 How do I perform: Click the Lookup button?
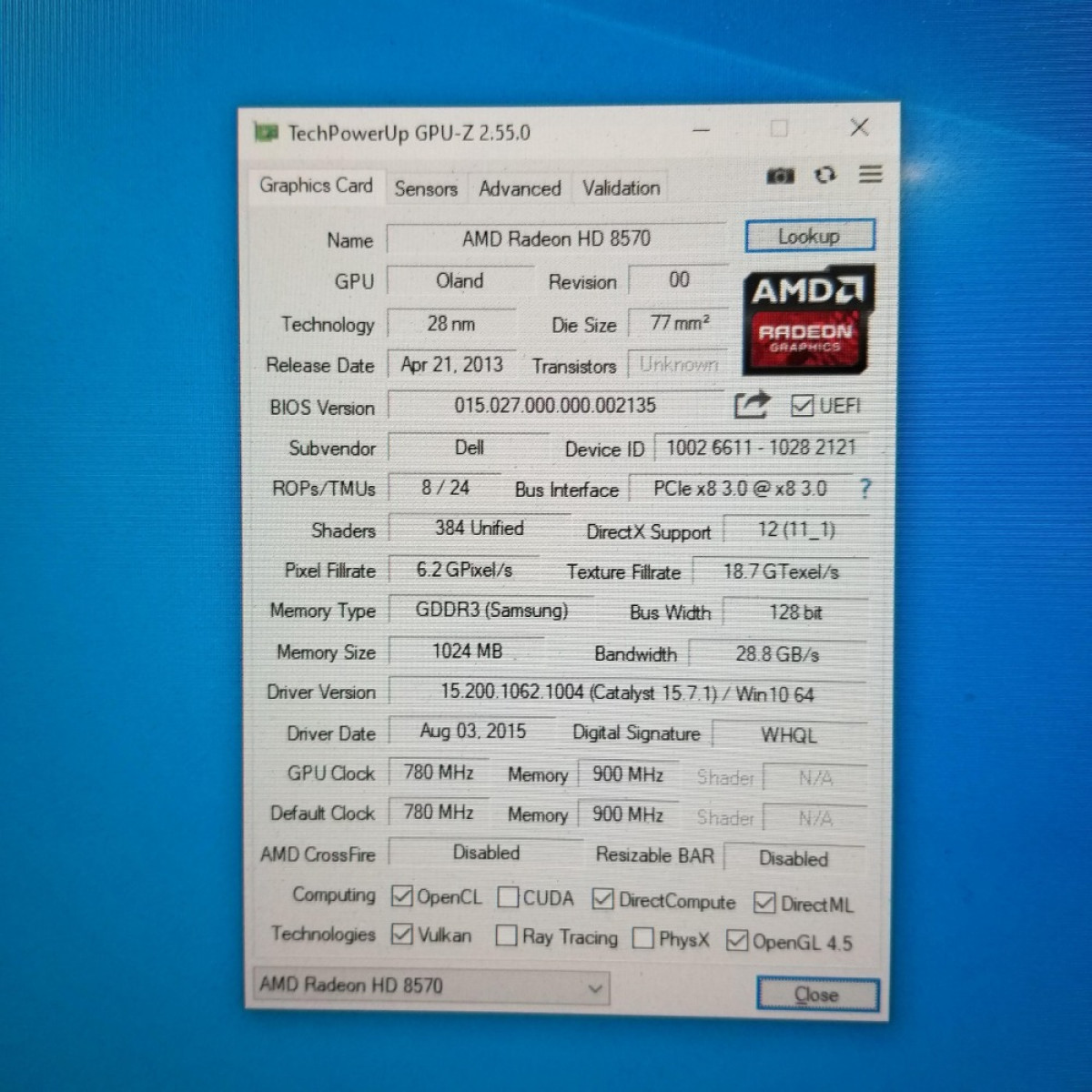[x=810, y=236]
